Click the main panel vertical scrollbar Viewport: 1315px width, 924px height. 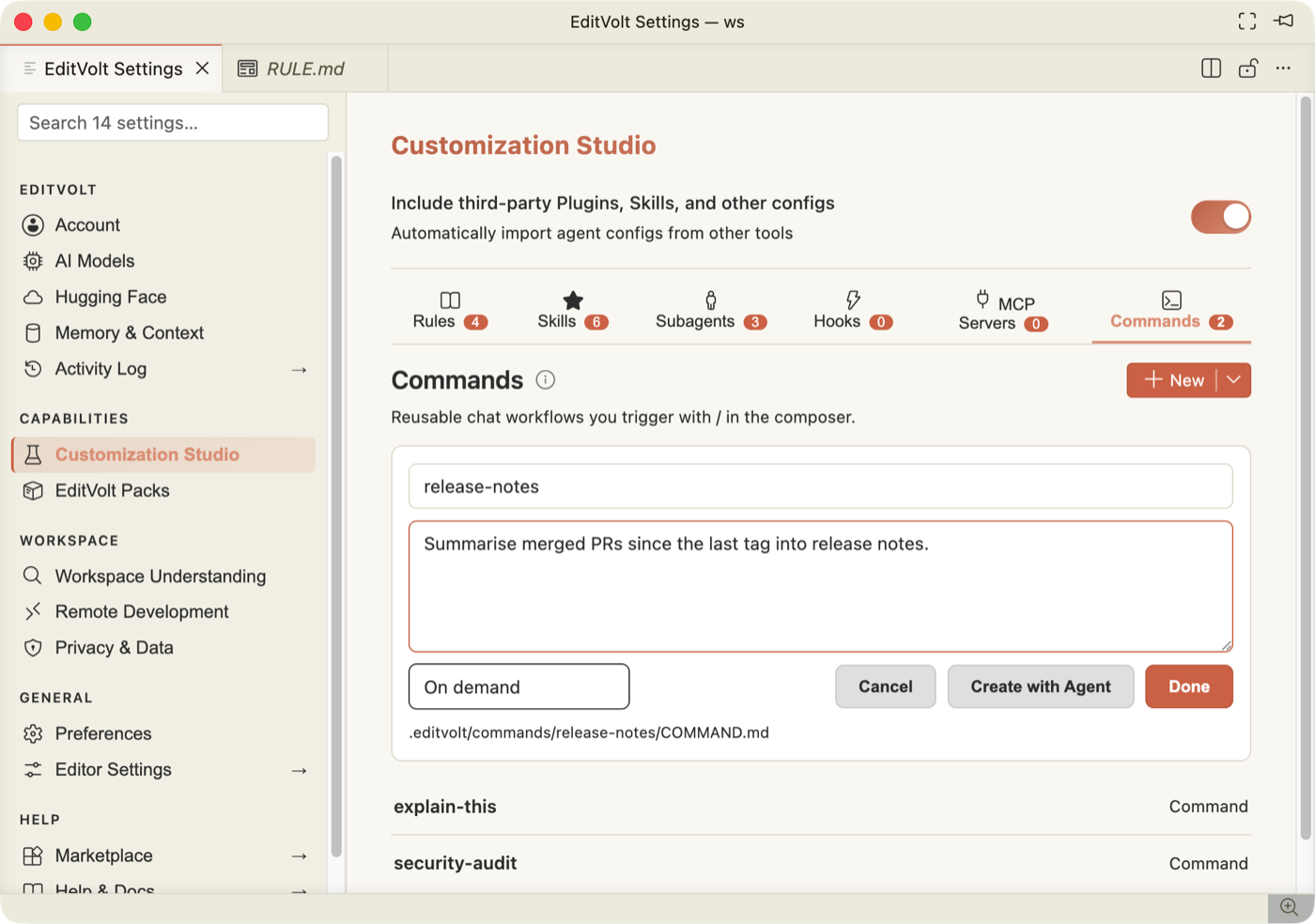click(x=1306, y=470)
